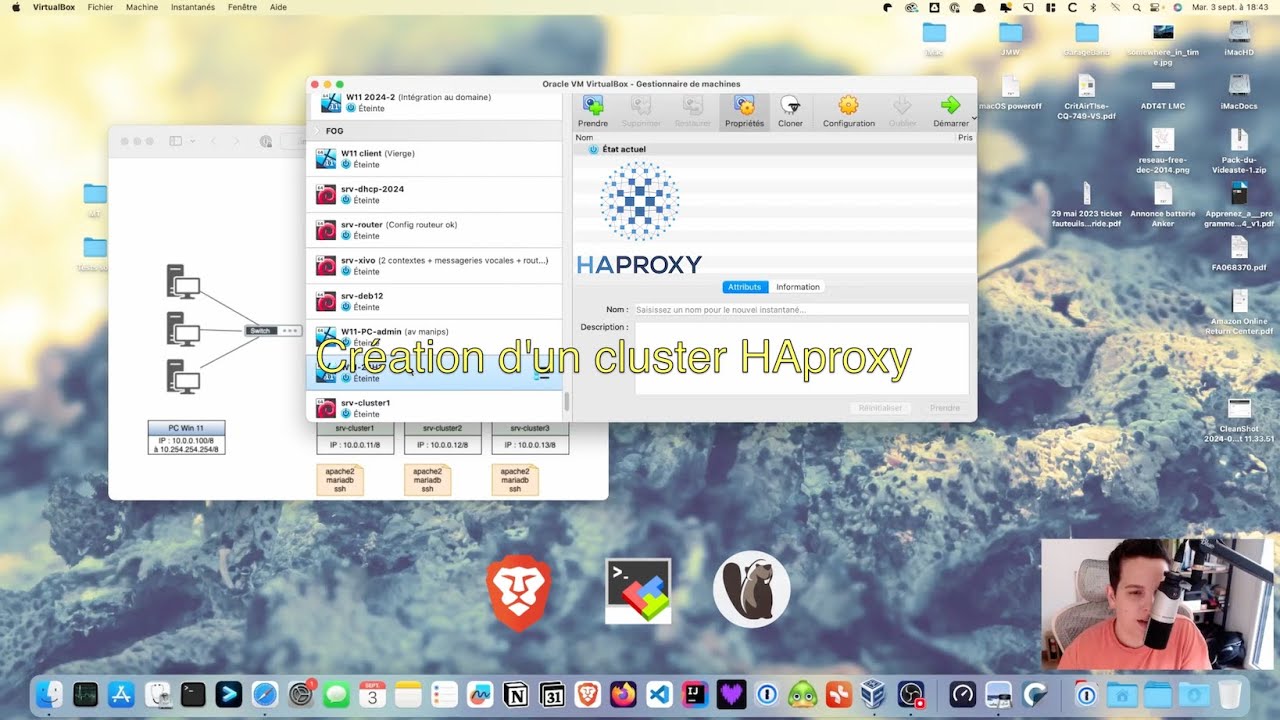Open Messages from the Dock
This screenshot has width=1280, height=720.
(x=337, y=693)
